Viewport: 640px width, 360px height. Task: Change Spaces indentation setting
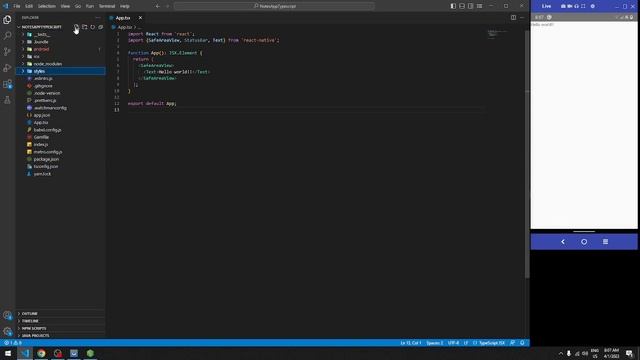[435, 343]
